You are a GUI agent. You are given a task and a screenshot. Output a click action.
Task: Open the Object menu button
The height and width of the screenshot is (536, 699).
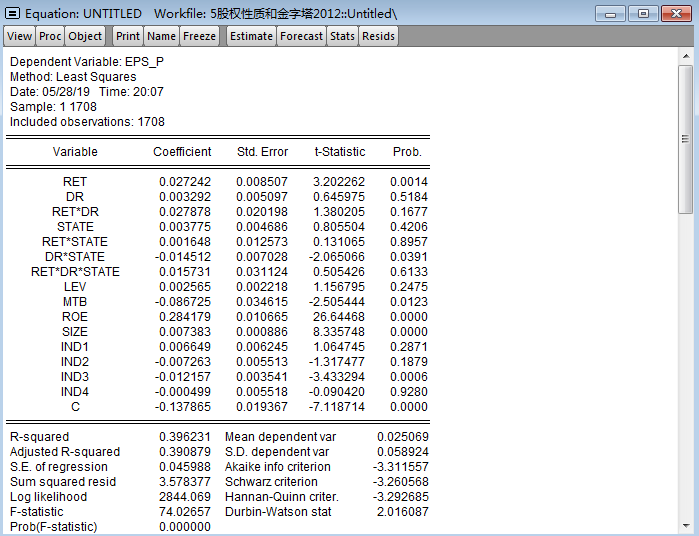click(85, 36)
